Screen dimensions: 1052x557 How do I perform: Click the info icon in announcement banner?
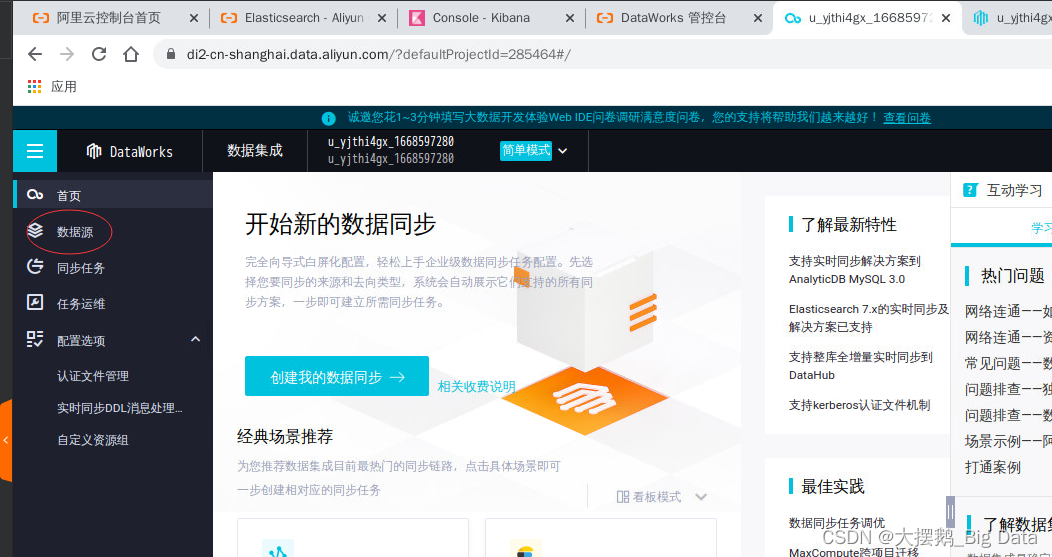point(329,119)
